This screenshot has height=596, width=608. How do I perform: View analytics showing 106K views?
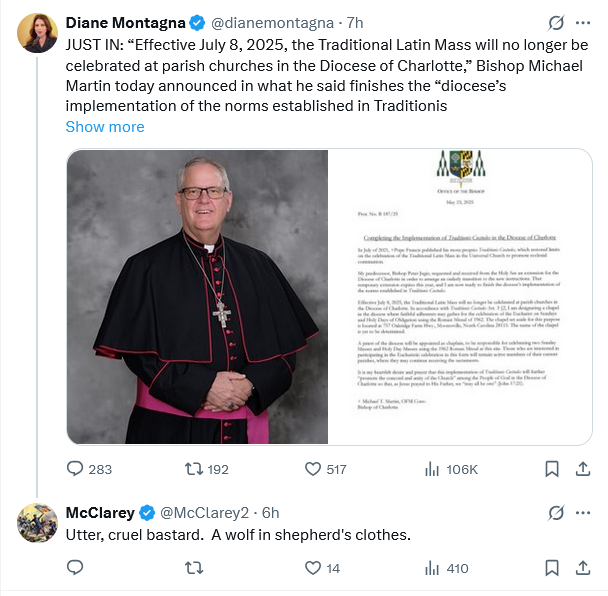[433, 468]
